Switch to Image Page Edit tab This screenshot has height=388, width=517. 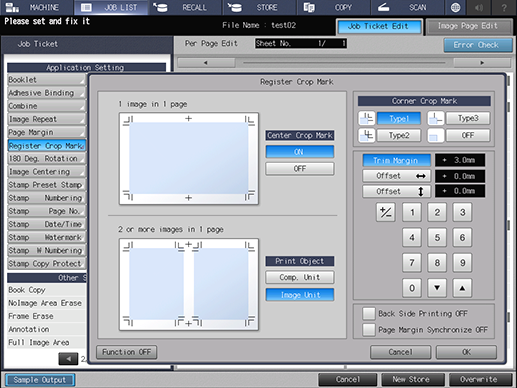pyautogui.click(x=468, y=26)
